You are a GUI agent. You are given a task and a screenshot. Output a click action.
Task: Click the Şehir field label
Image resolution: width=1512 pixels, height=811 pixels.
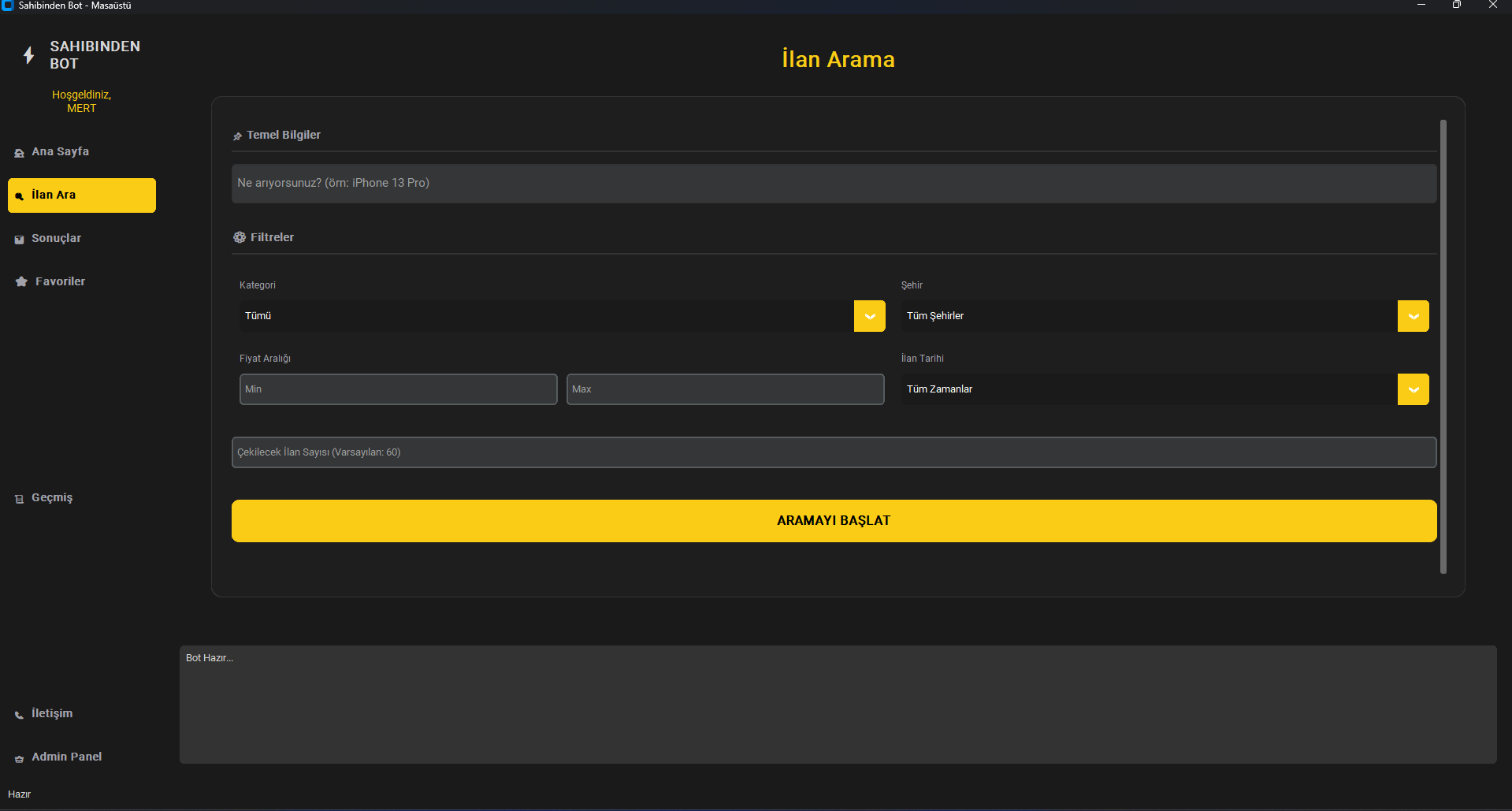coord(912,285)
